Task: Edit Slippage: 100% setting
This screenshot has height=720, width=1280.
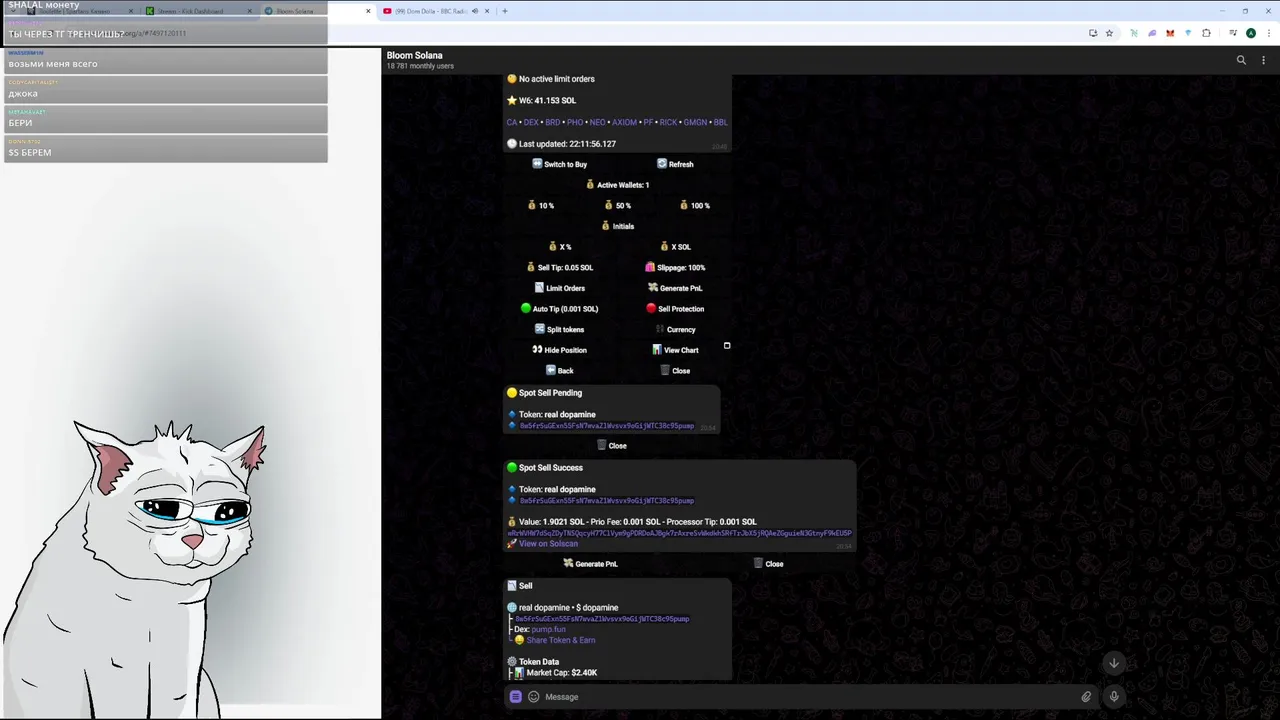Action: (x=675, y=268)
